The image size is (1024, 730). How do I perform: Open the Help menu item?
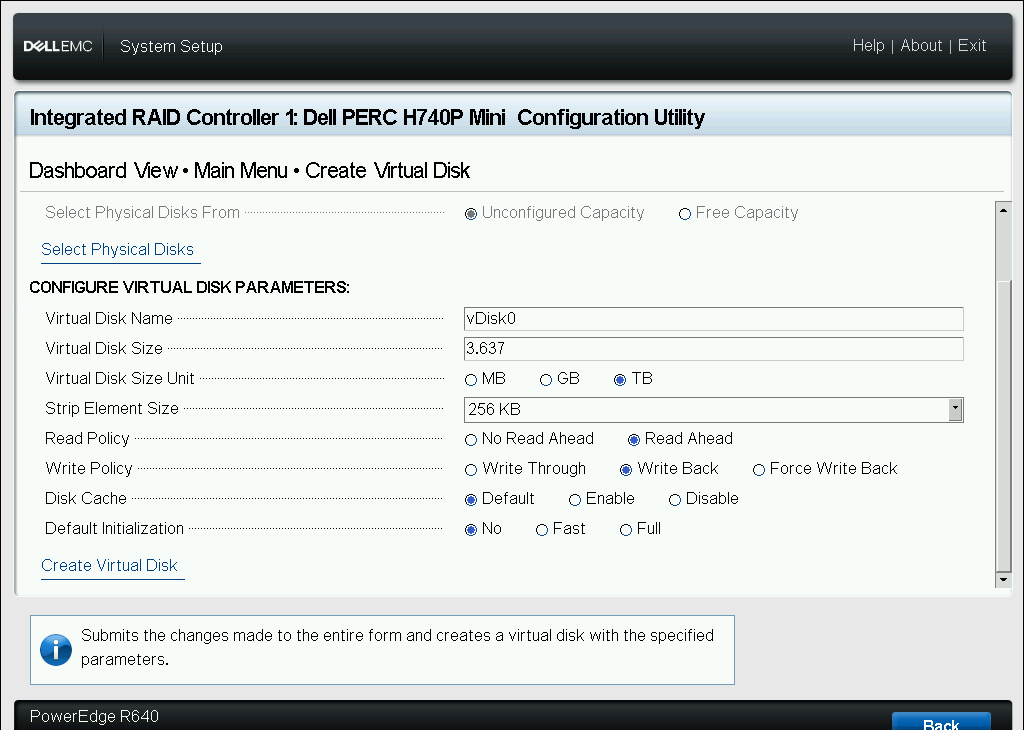(868, 45)
